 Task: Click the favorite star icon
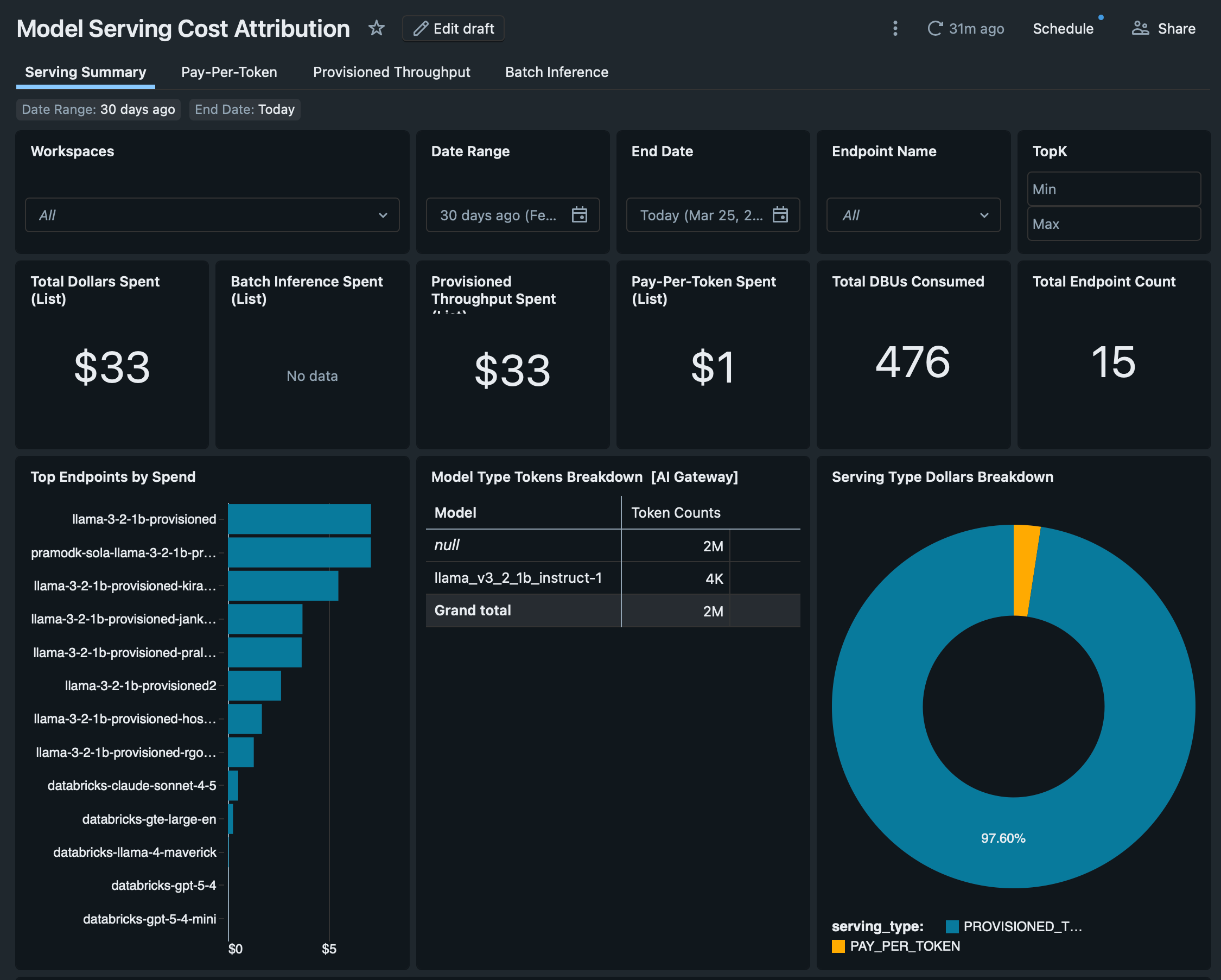[376, 28]
